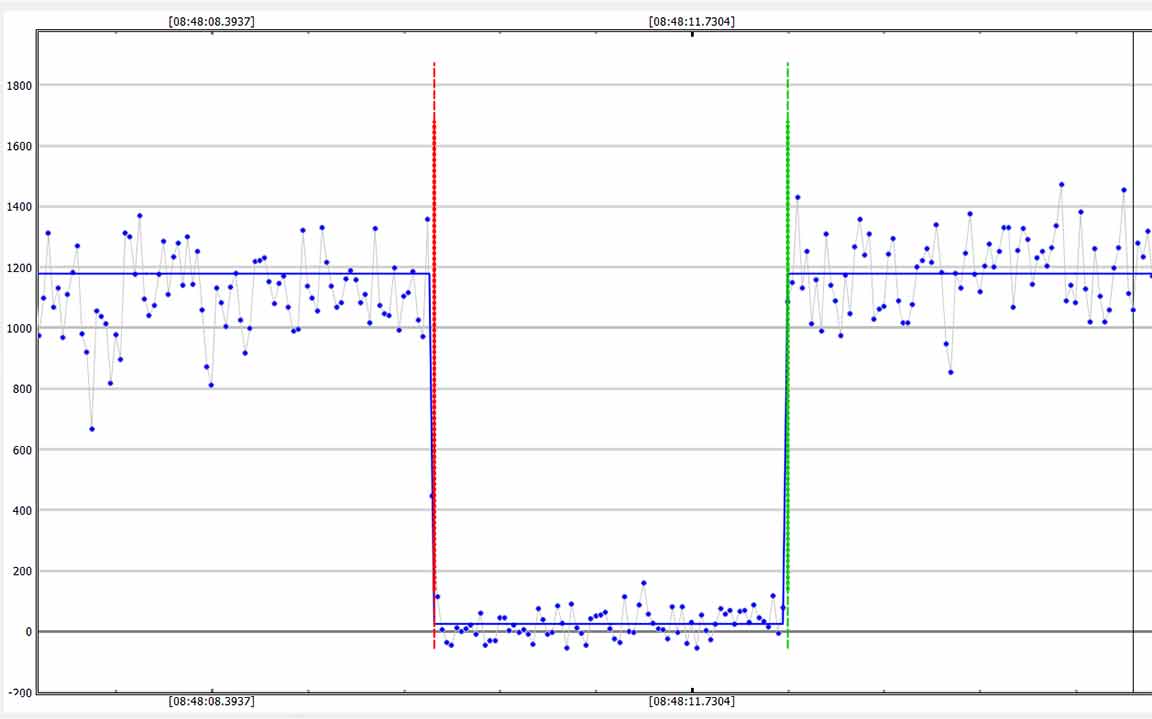This screenshot has width=1152, height=719.
Task: Click the 1400 y-axis label
Action: pos(19,207)
